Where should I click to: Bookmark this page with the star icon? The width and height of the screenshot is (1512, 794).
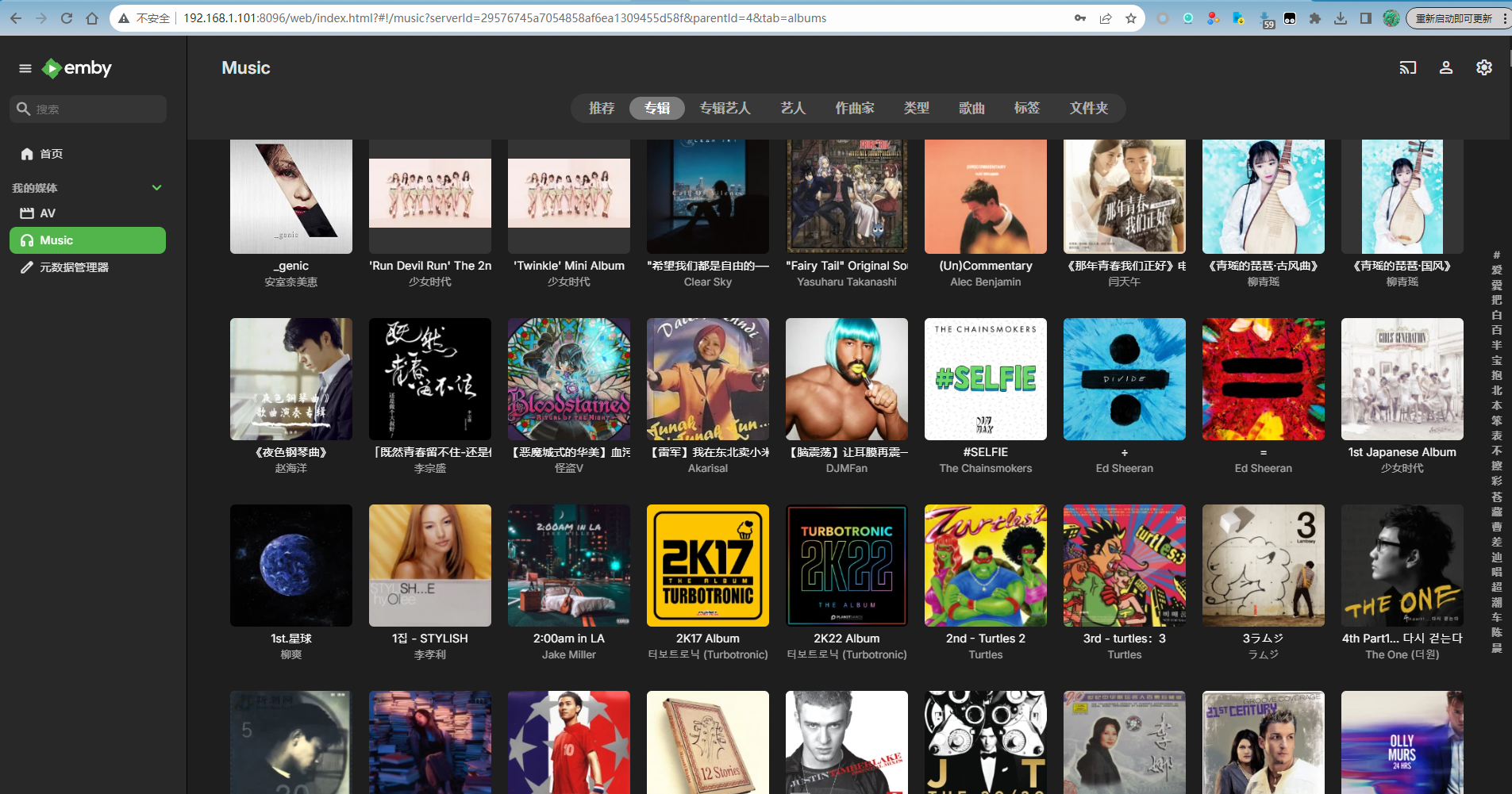1131,18
